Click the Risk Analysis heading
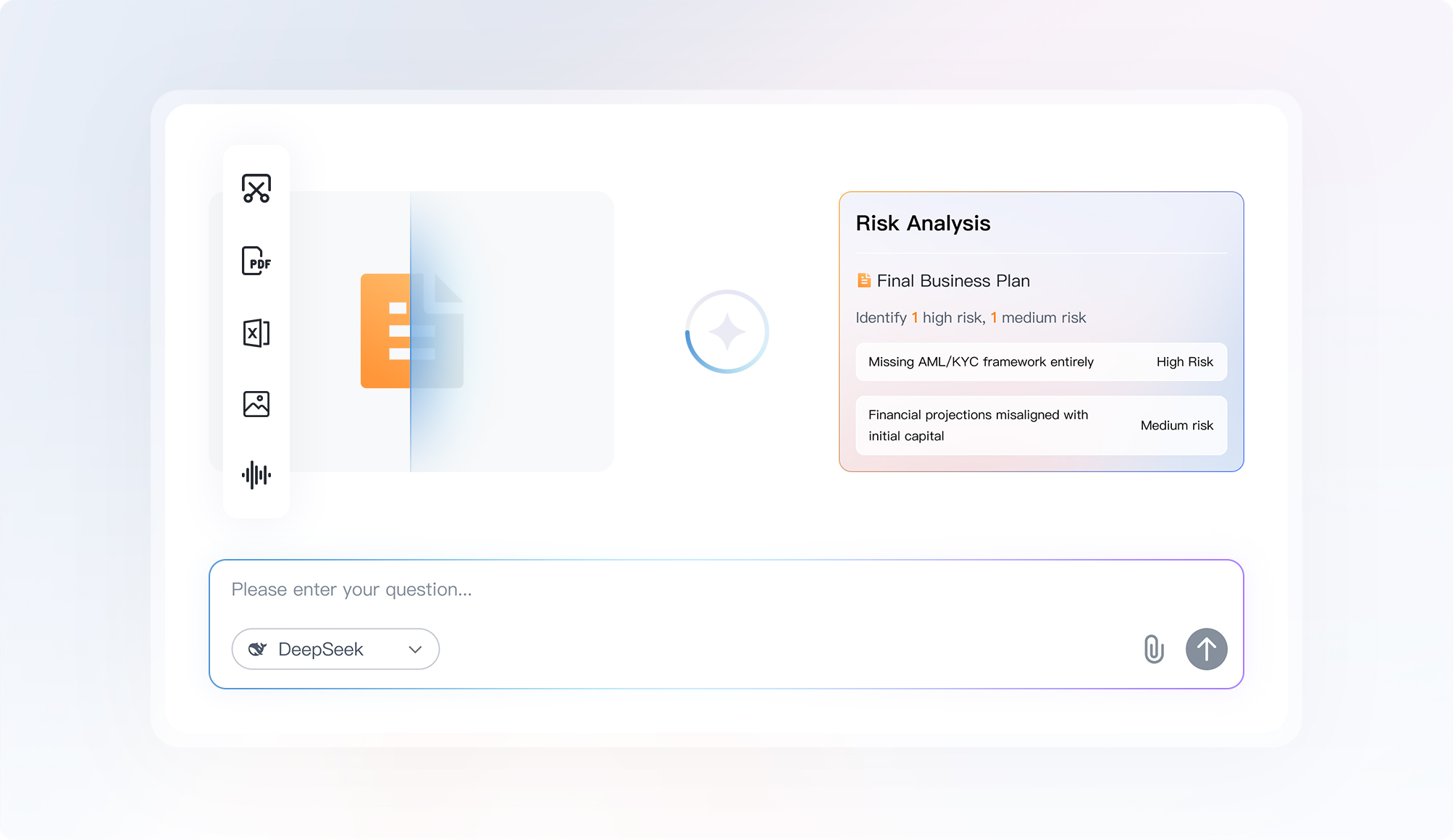Viewport: 1453px width, 840px height. [923, 223]
